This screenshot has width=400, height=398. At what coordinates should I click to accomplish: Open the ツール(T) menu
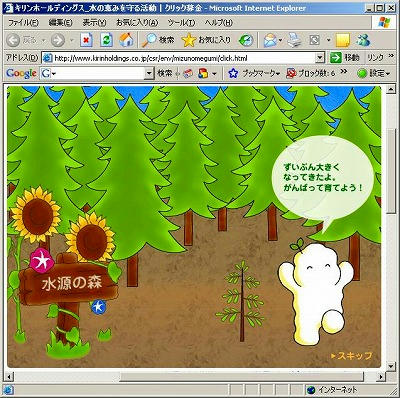point(181,23)
